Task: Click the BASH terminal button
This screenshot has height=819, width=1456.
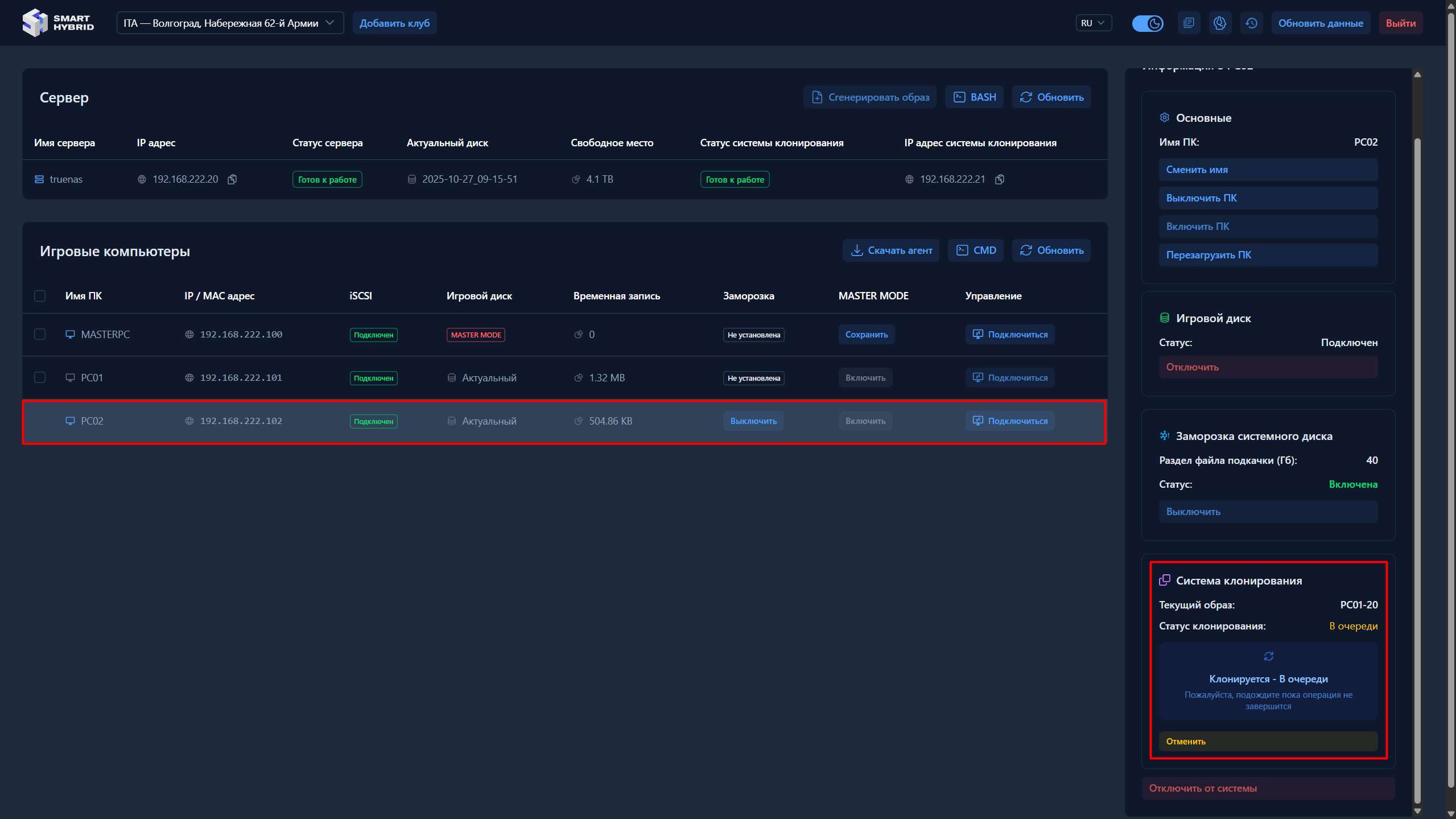Action: pyautogui.click(x=974, y=97)
